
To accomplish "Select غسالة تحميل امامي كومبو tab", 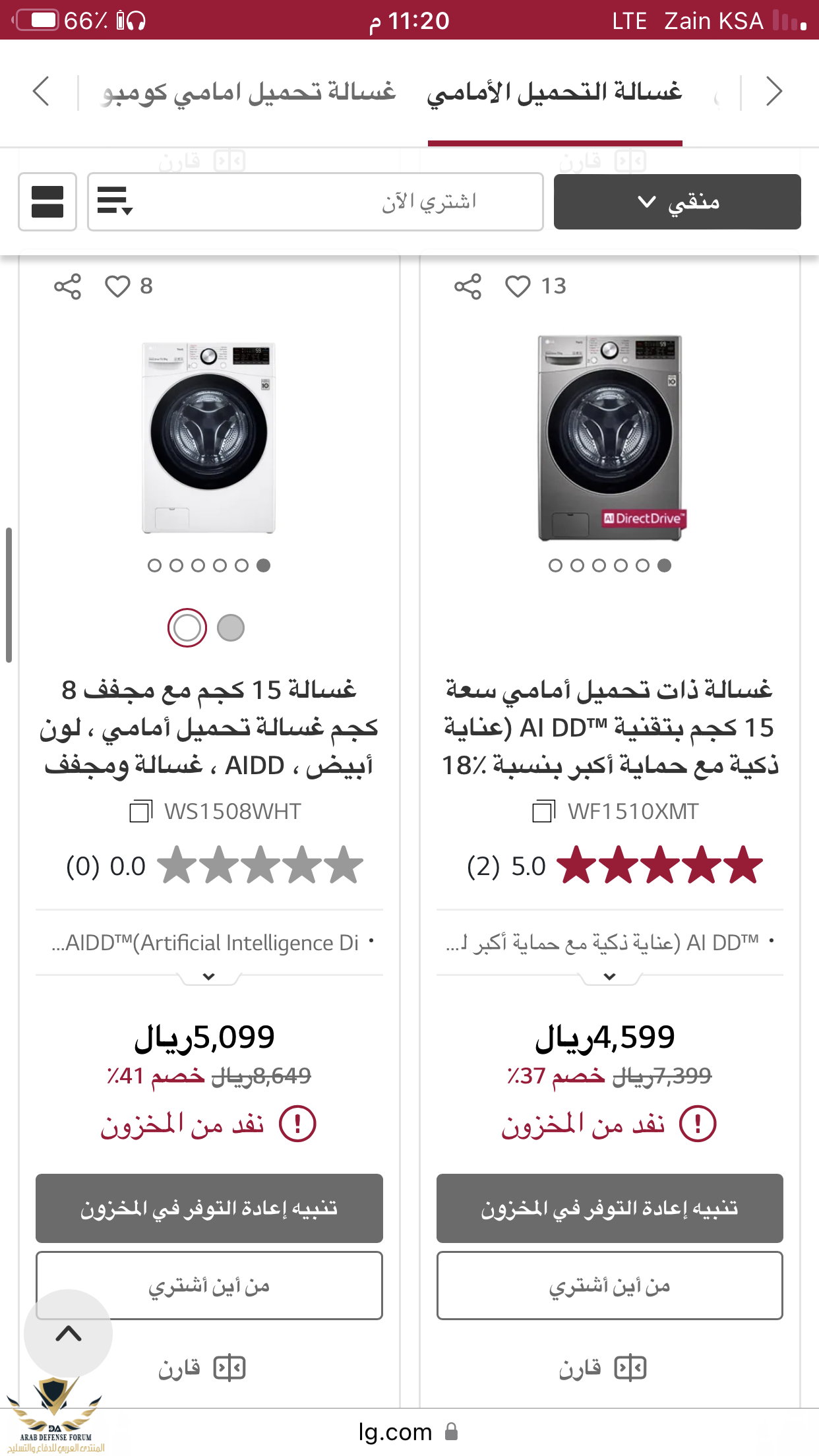I will [x=249, y=92].
